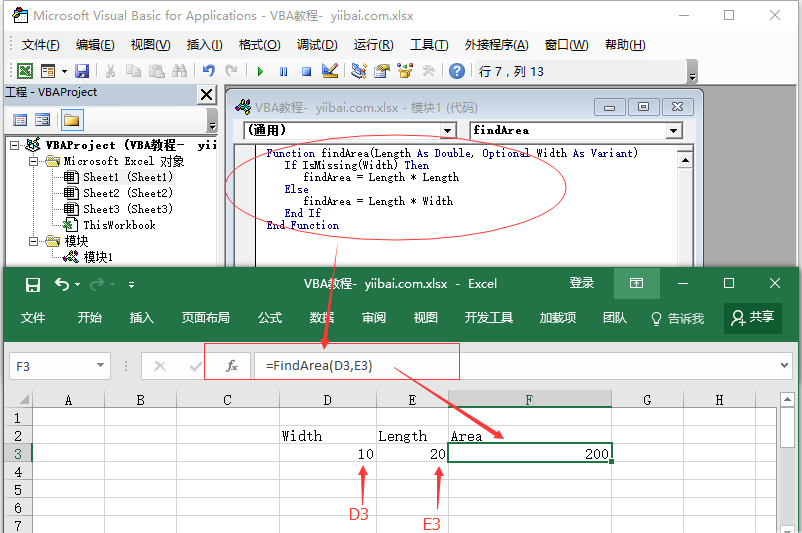Click the Insert UserForm toolbar icon

(x=48, y=71)
